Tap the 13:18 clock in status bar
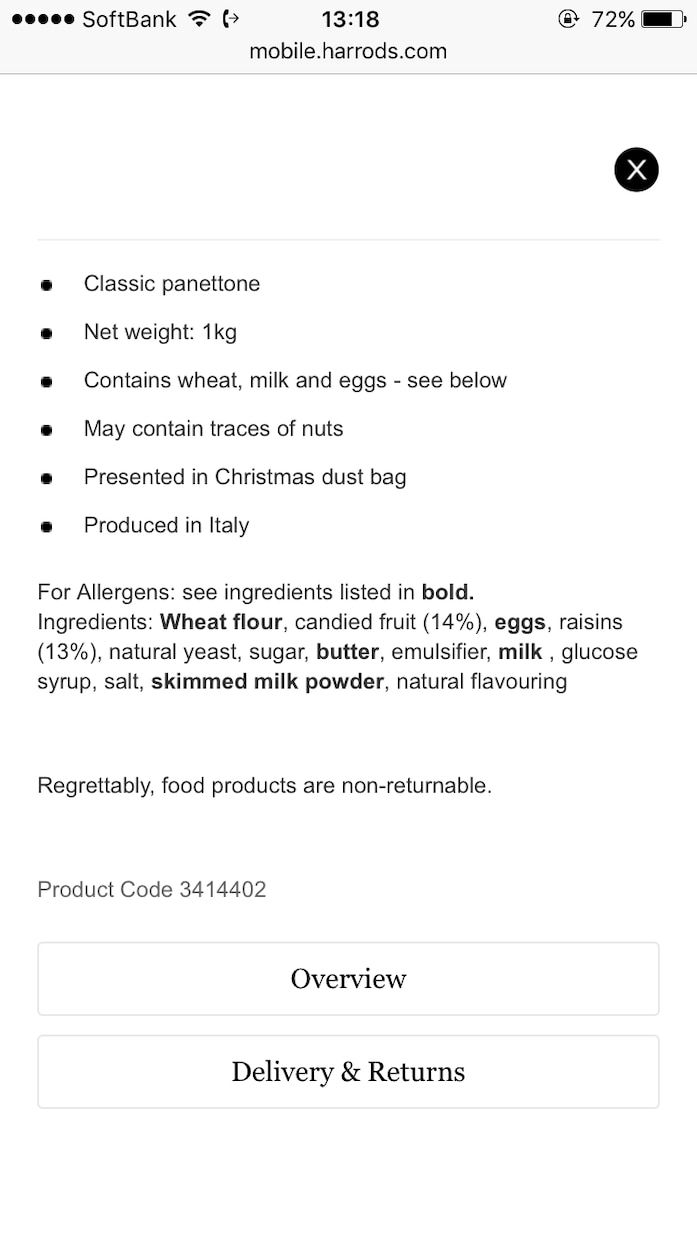Viewport: 697px width, 1240px height. pyautogui.click(x=350, y=19)
